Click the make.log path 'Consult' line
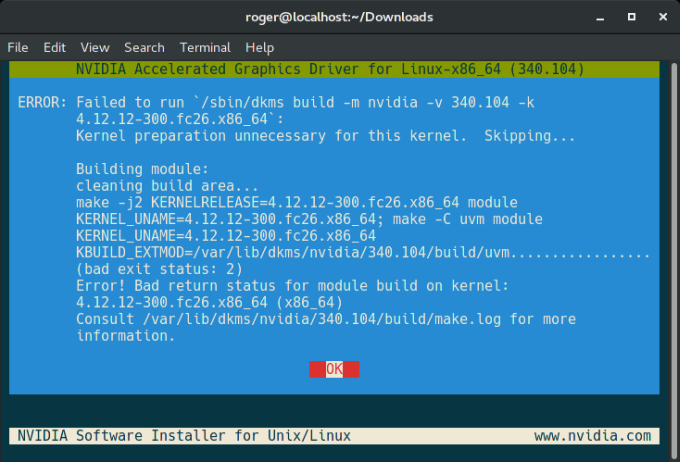 click(x=326, y=319)
